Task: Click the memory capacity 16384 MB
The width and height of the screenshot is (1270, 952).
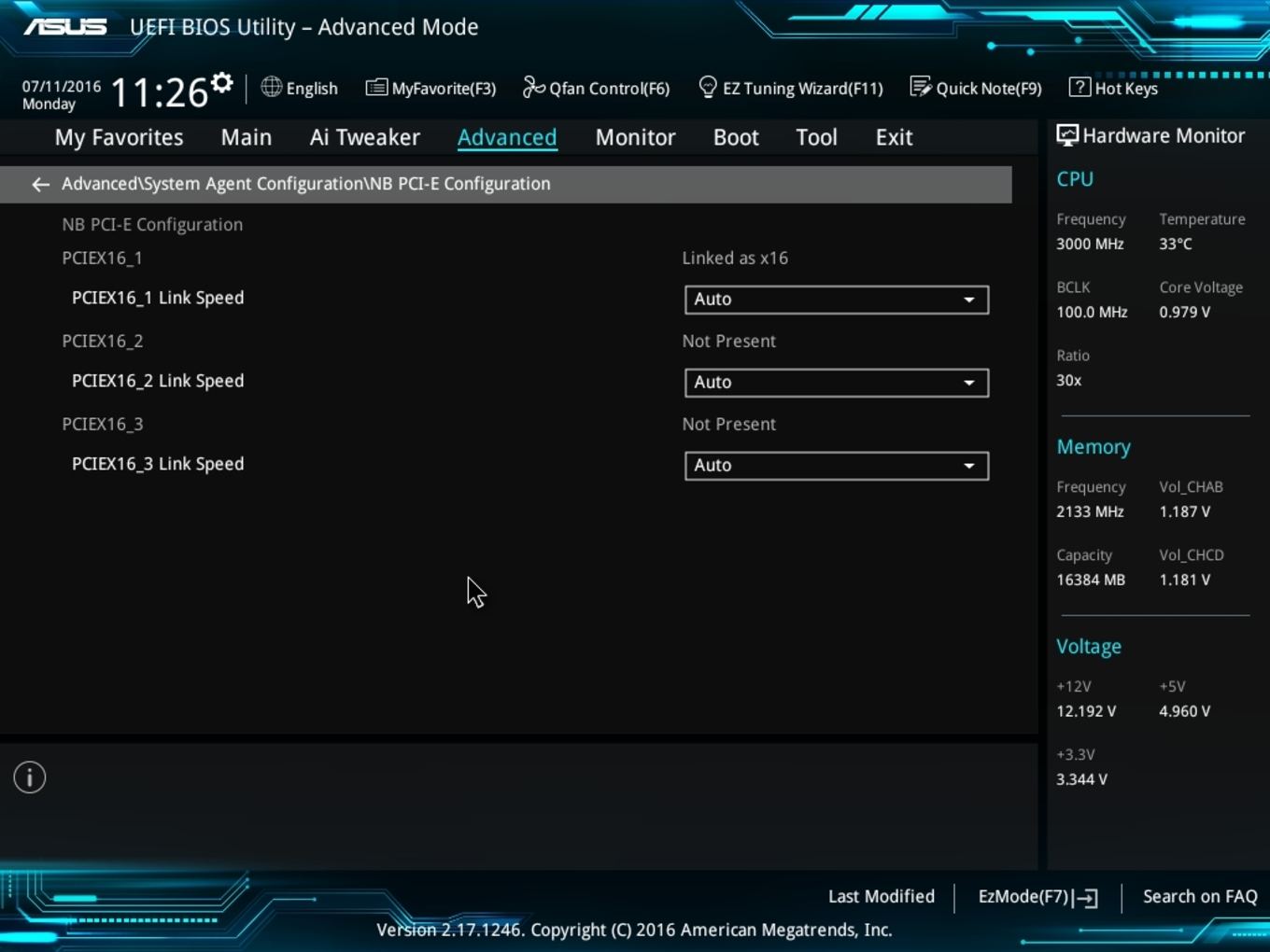Action: (1091, 580)
